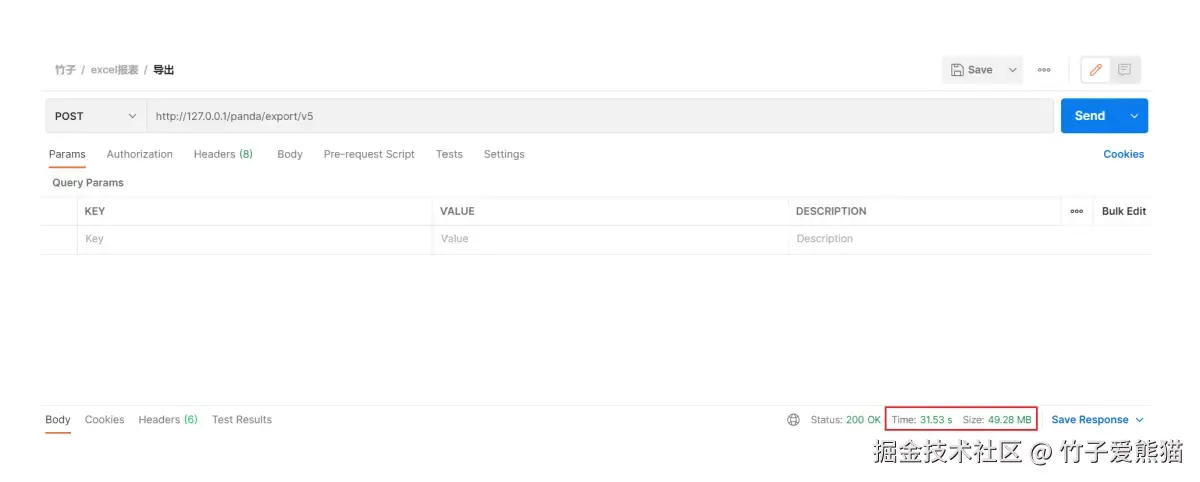Select the Pre-request Script tab

pos(369,154)
